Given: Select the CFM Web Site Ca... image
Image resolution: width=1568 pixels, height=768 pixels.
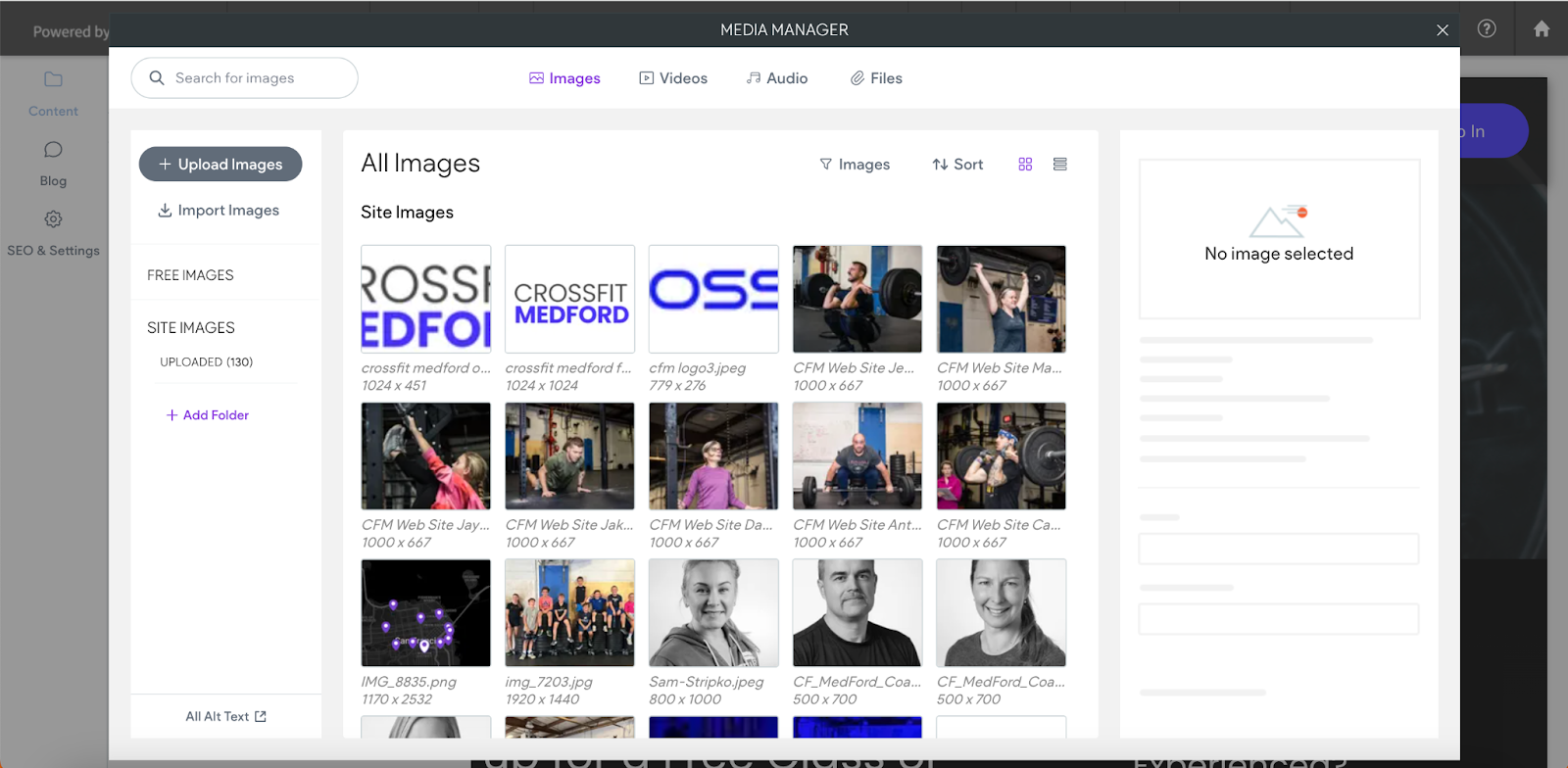Looking at the screenshot, I should 1002,456.
